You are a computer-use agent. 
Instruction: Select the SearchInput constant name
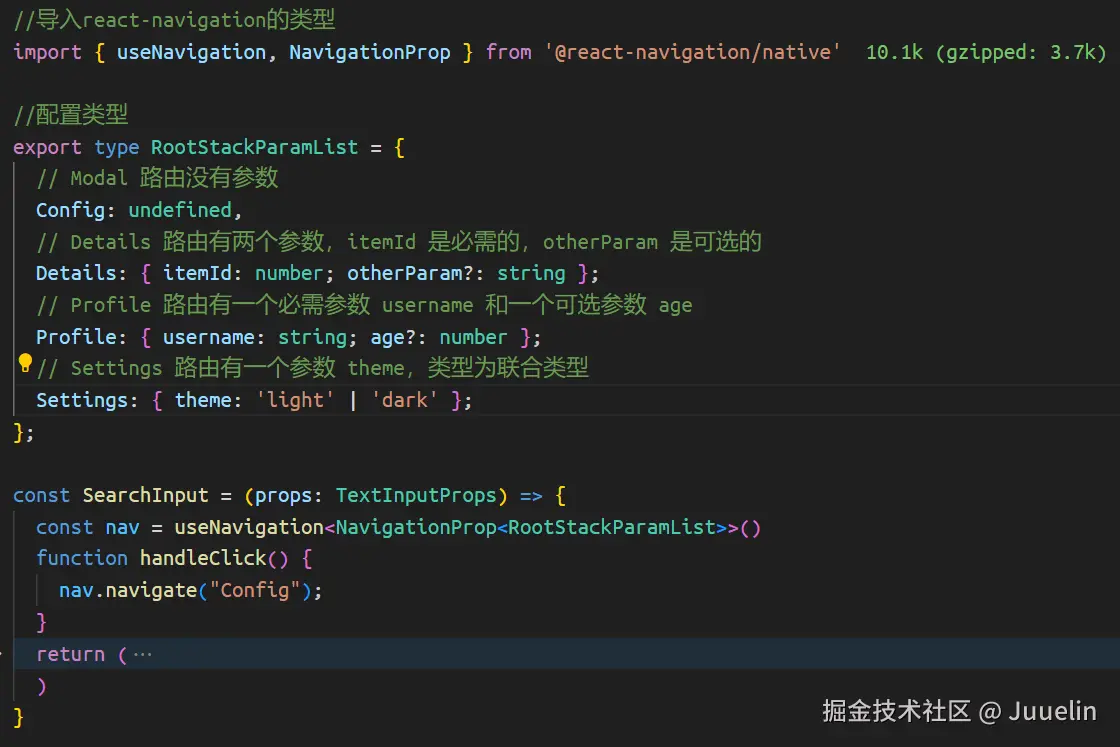145,495
